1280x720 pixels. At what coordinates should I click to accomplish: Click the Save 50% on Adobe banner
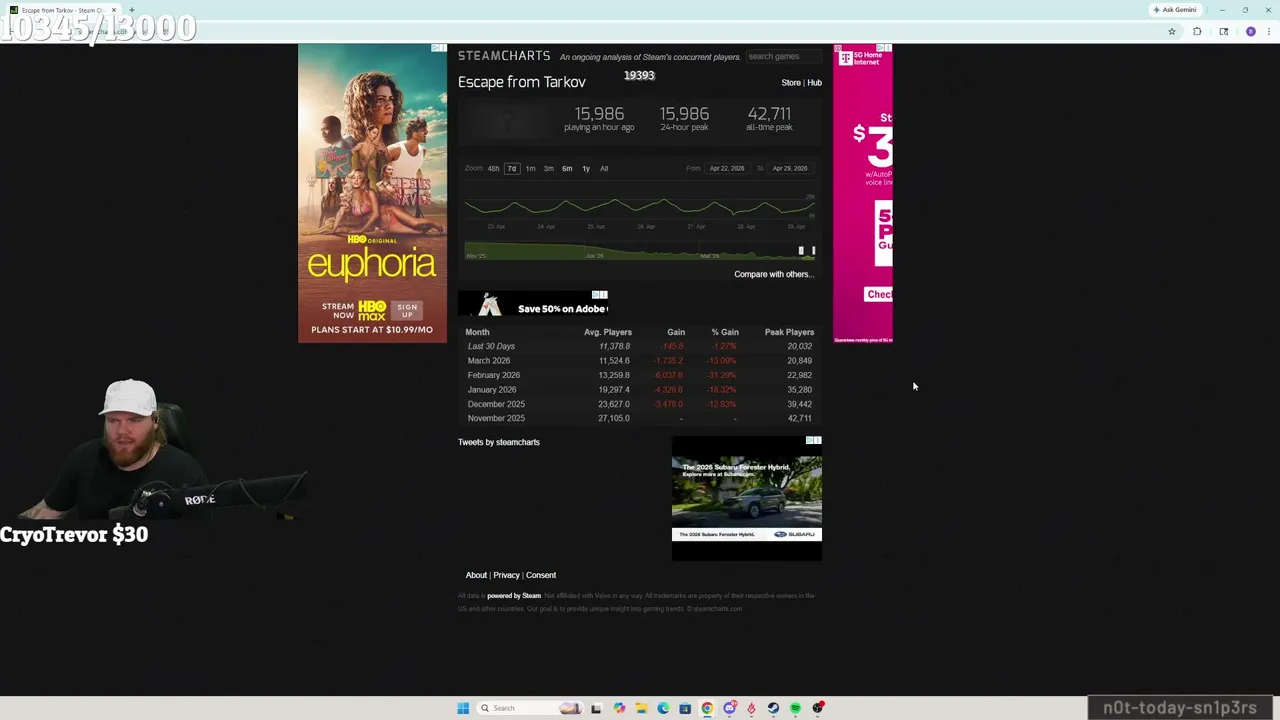(533, 303)
